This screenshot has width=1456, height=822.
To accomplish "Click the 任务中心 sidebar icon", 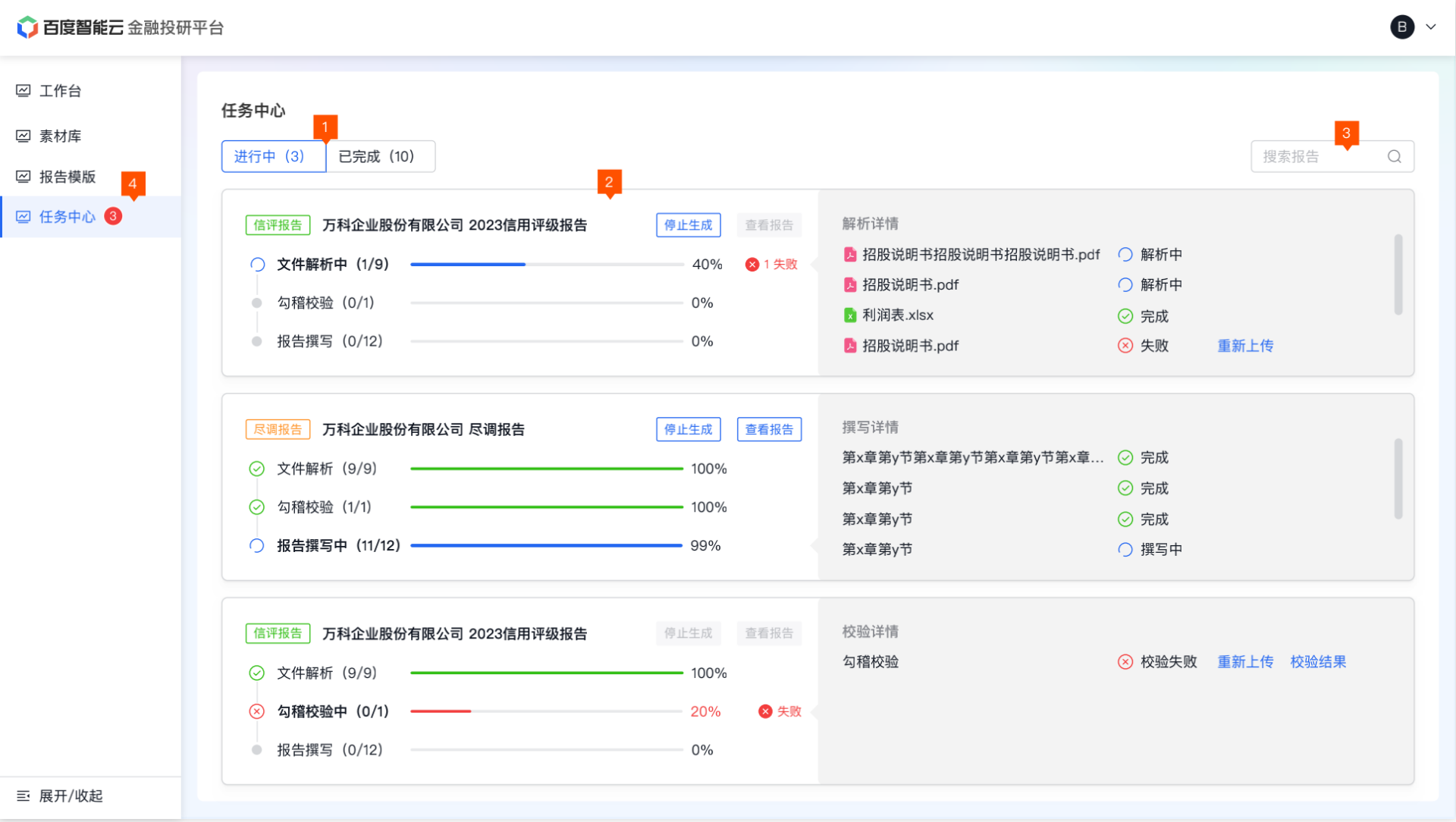I will tap(24, 217).
